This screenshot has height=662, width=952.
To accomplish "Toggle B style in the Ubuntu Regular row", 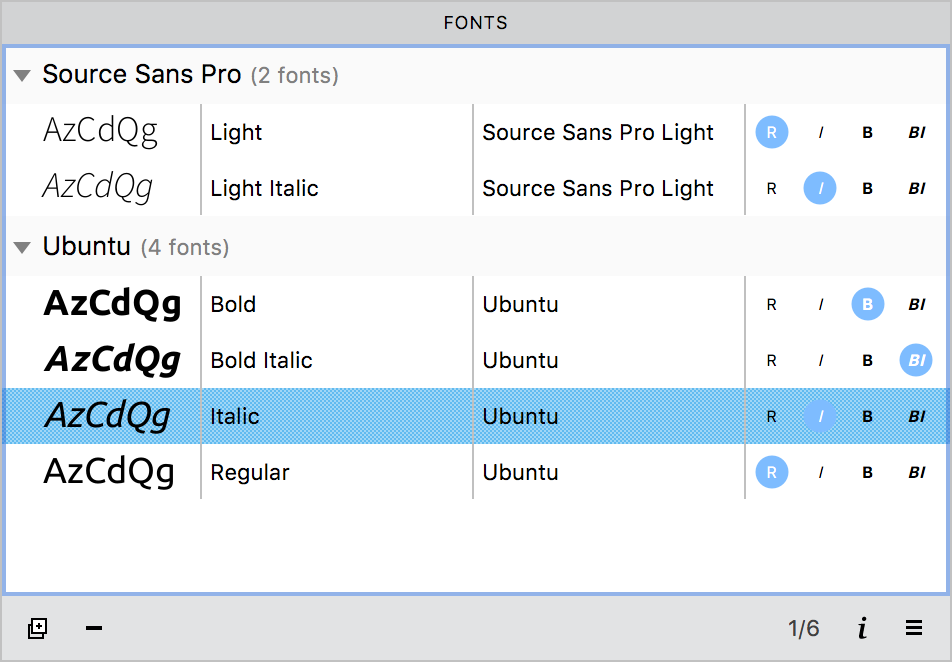I will coord(868,472).
